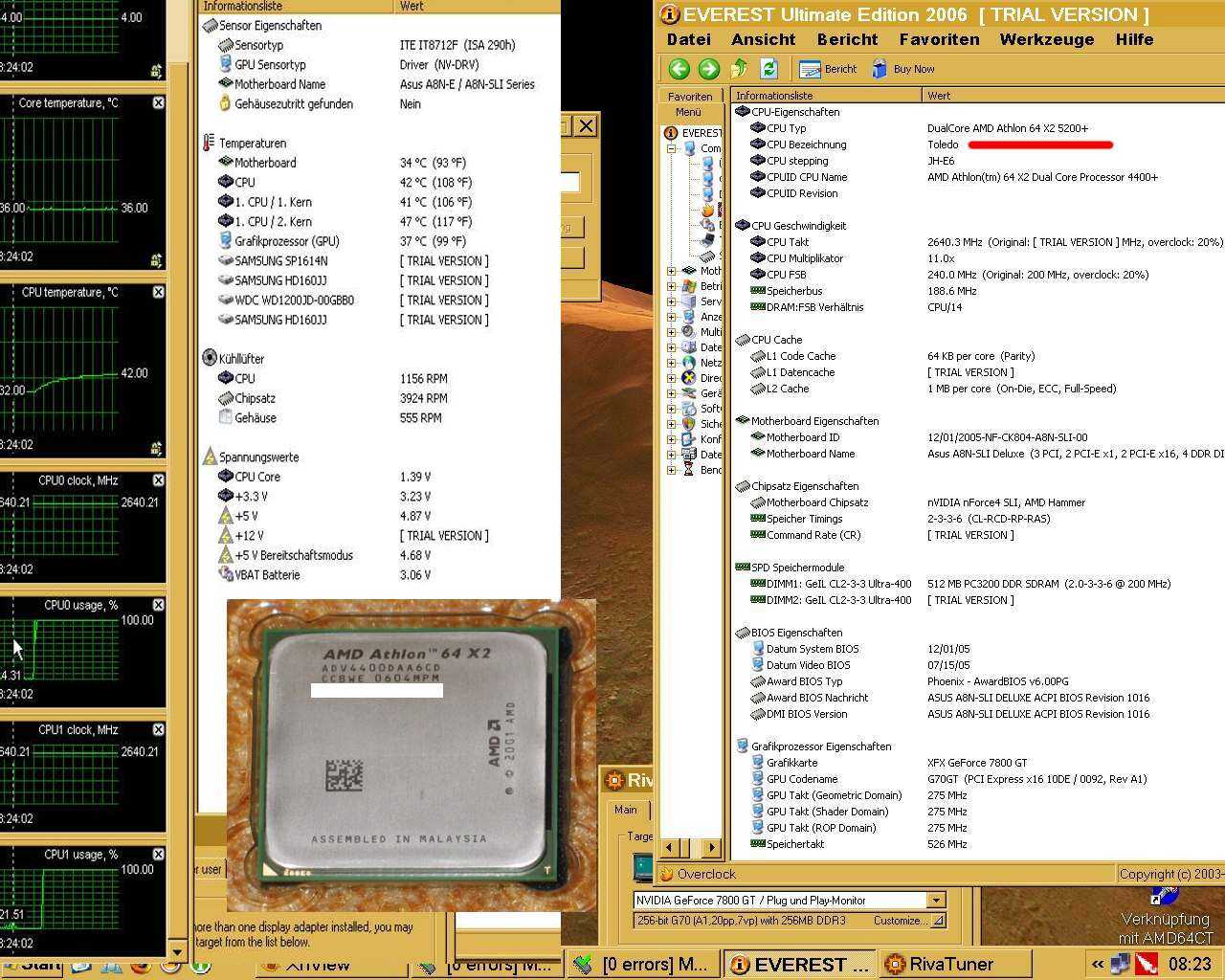1225x980 pixels.
Task: Open the Favoriten menu
Action: pyautogui.click(x=939, y=39)
